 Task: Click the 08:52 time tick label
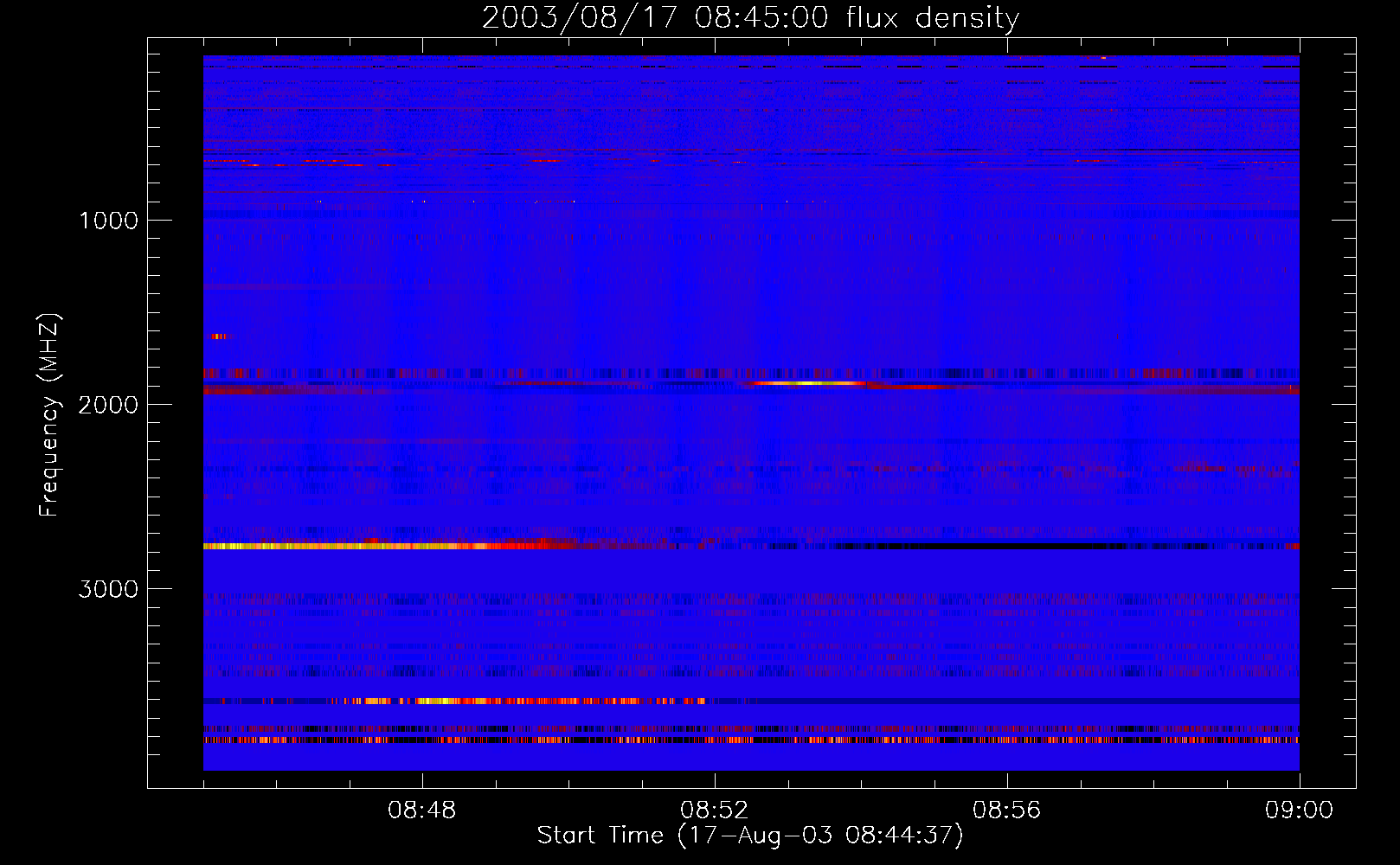714,811
